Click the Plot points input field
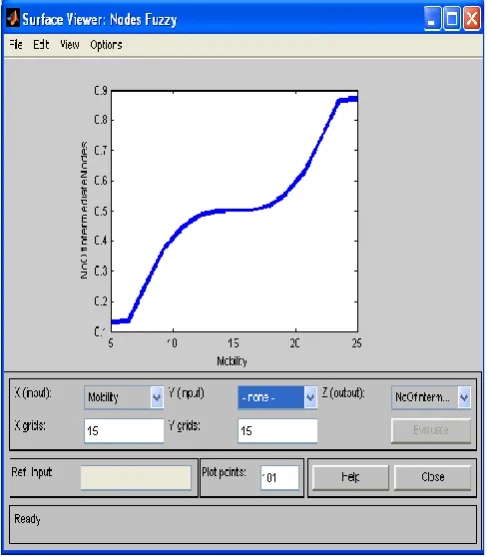 coord(280,477)
